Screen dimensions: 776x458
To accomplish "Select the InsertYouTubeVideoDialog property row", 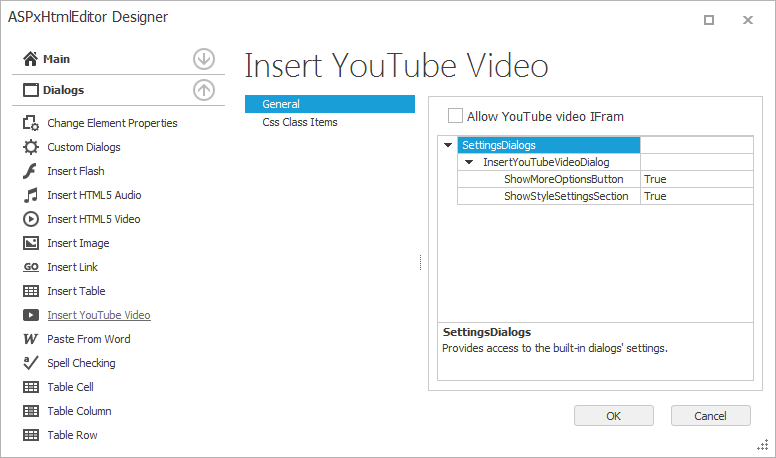I will click(549, 162).
